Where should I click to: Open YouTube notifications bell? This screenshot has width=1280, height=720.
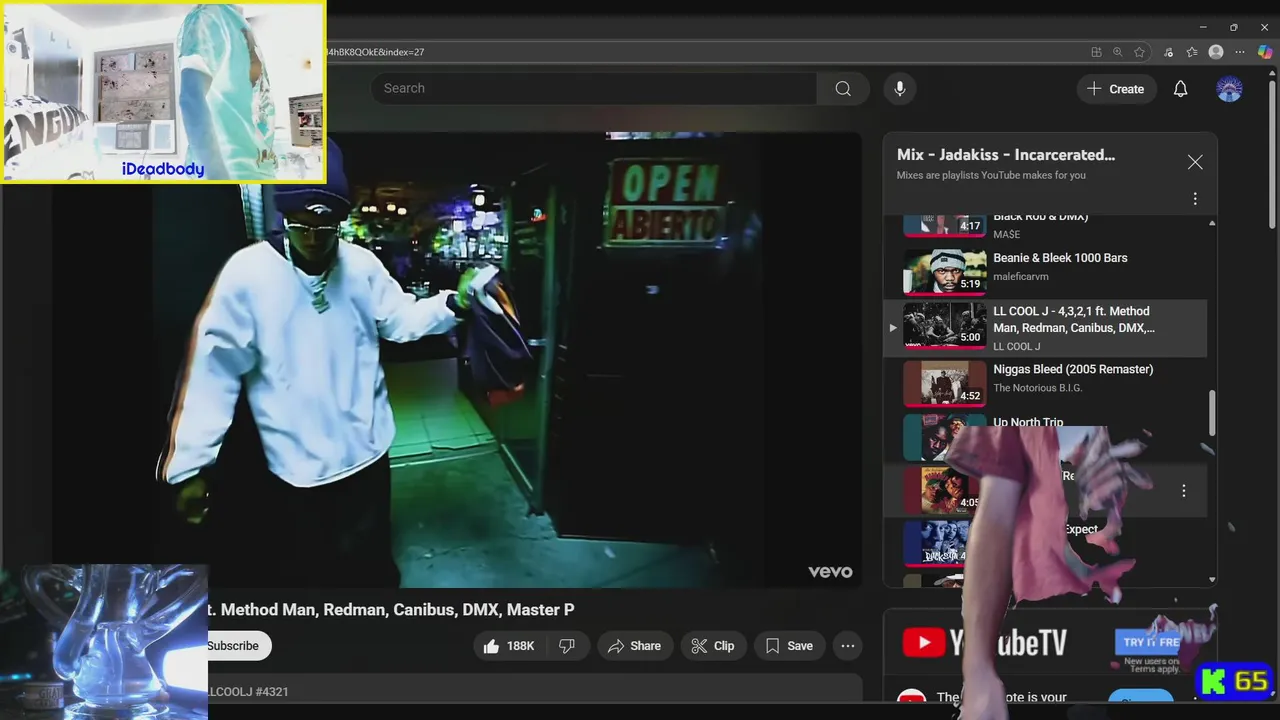(1180, 89)
